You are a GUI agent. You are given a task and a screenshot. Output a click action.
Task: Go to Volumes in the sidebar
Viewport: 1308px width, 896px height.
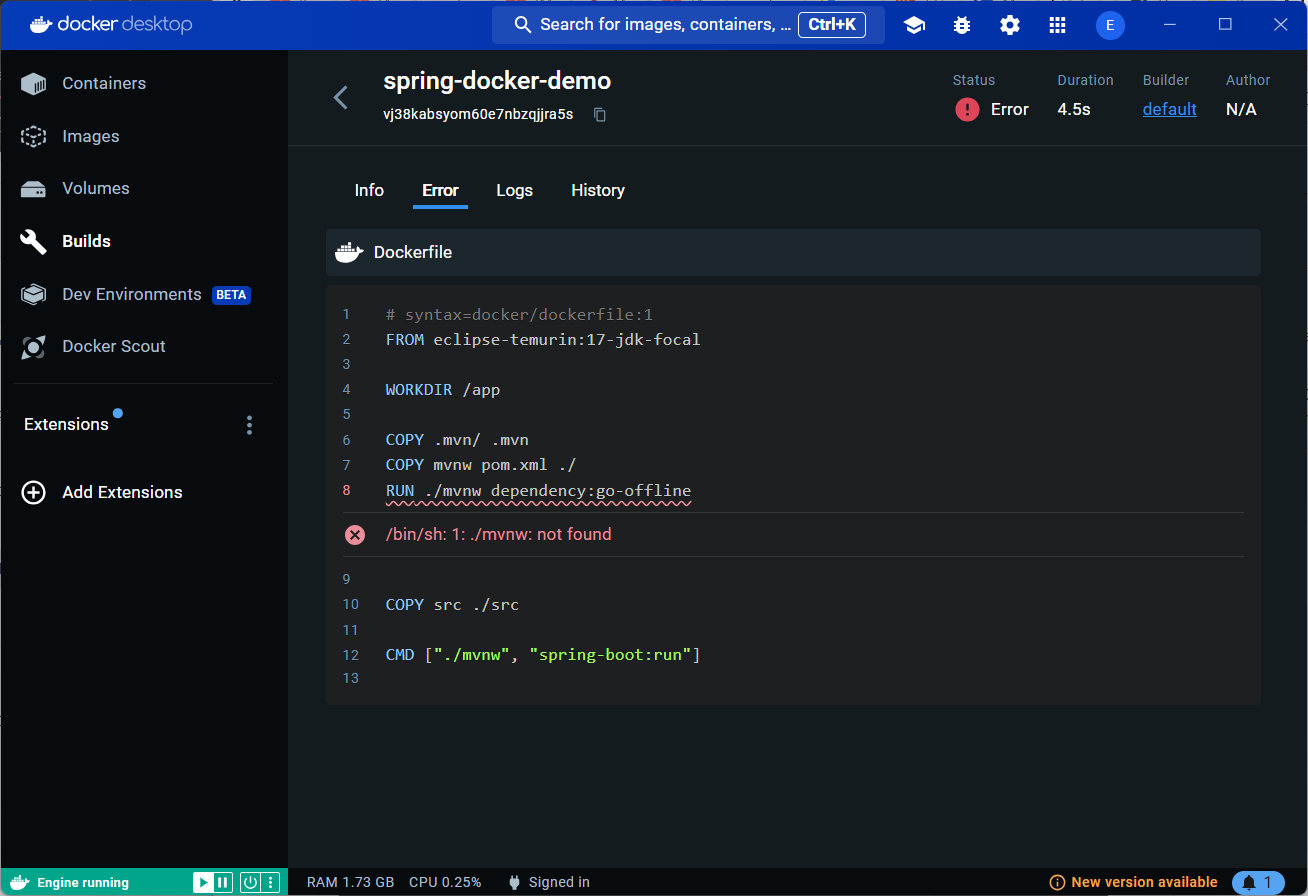tap(96, 188)
